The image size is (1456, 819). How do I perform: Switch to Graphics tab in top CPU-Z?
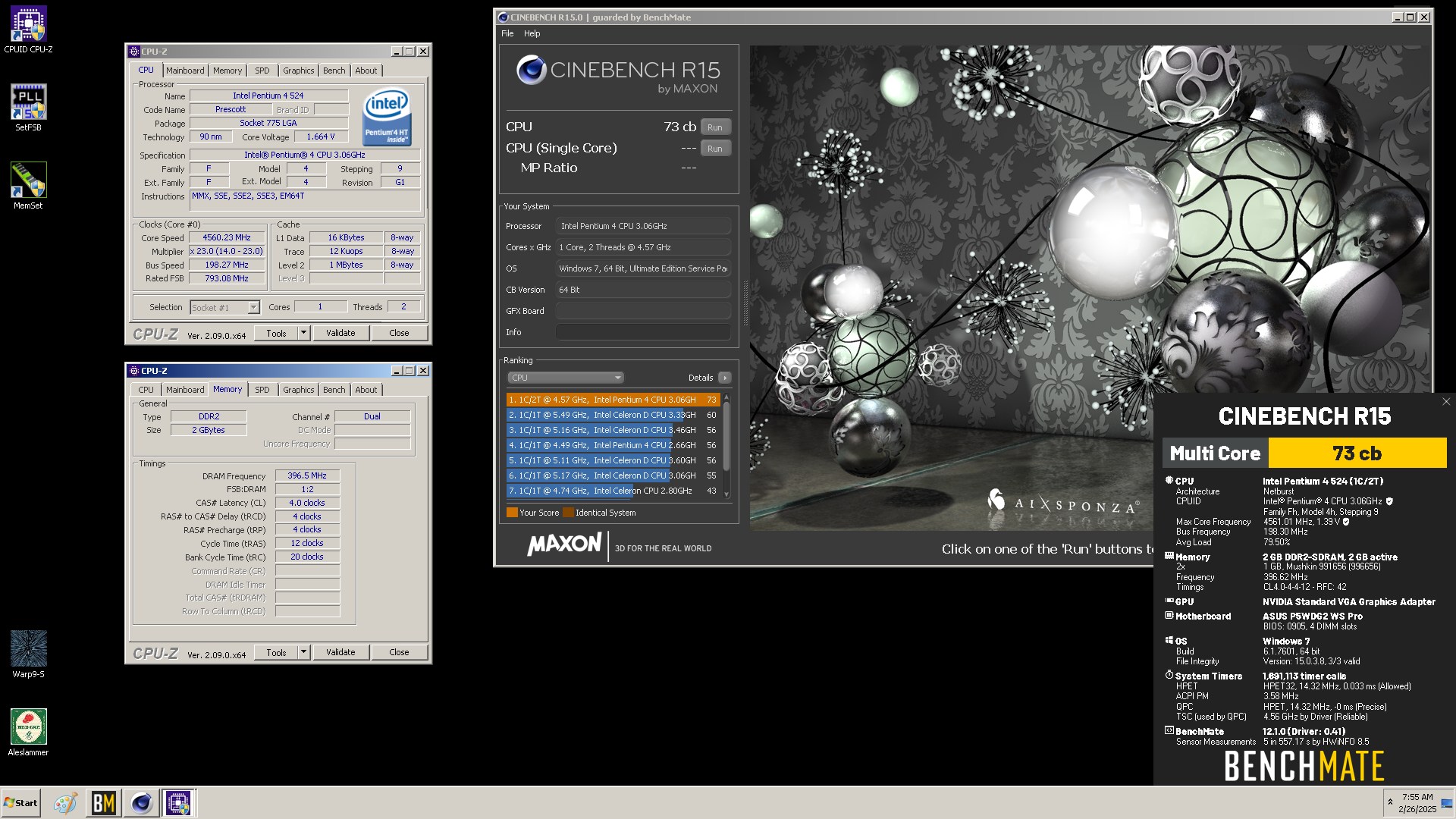pyautogui.click(x=299, y=71)
